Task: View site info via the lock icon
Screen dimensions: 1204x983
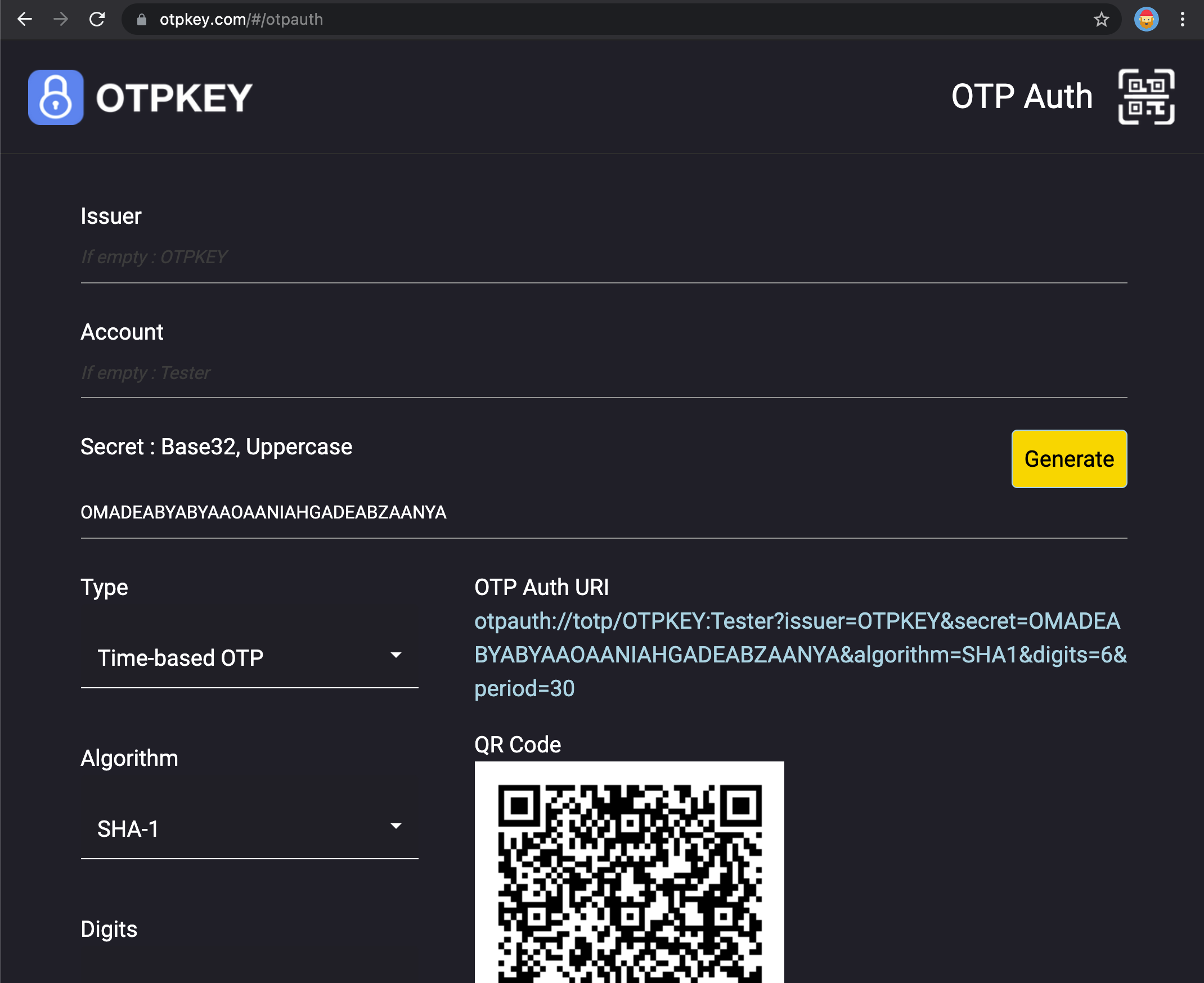Action: pyautogui.click(x=142, y=20)
